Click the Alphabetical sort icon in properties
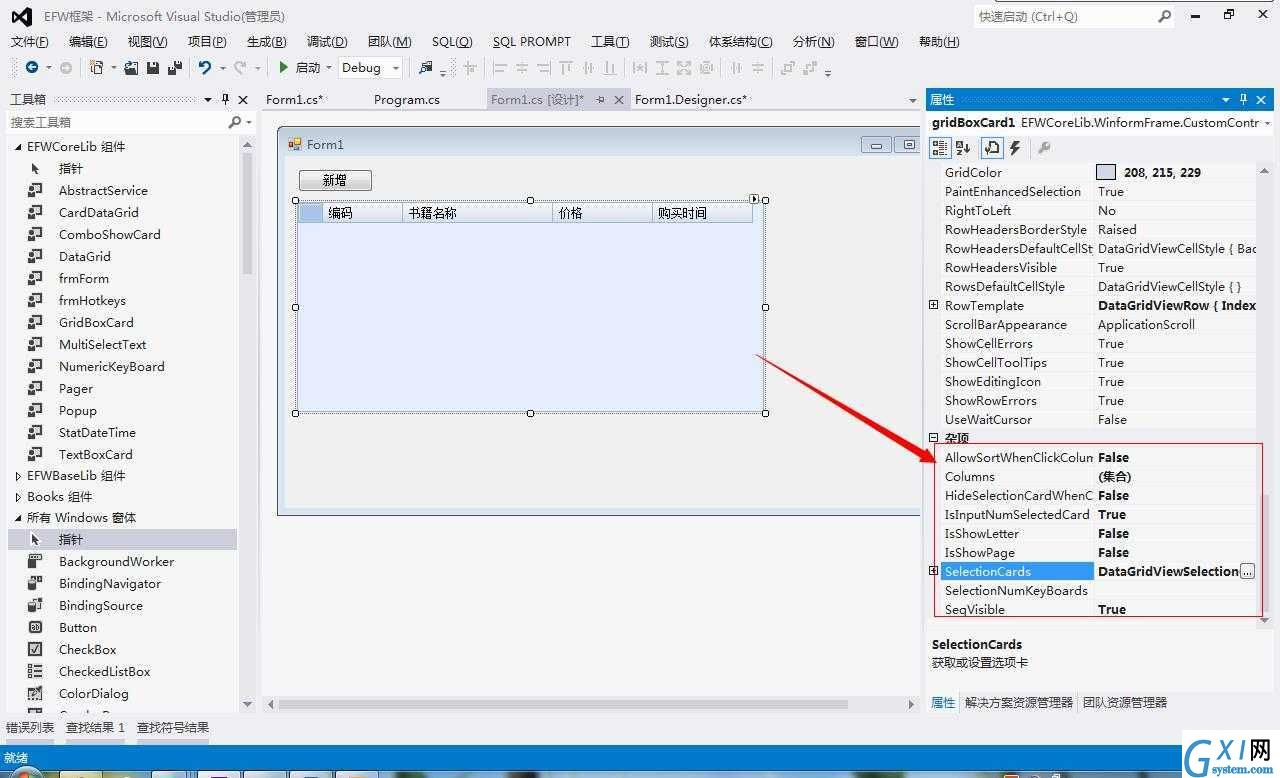The height and width of the screenshot is (778, 1280). pos(963,148)
